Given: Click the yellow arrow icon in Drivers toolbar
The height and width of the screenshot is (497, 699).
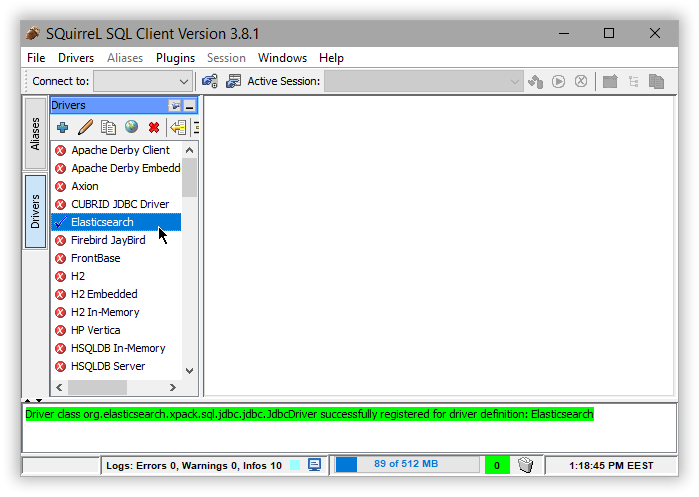Looking at the screenshot, I should 178,127.
